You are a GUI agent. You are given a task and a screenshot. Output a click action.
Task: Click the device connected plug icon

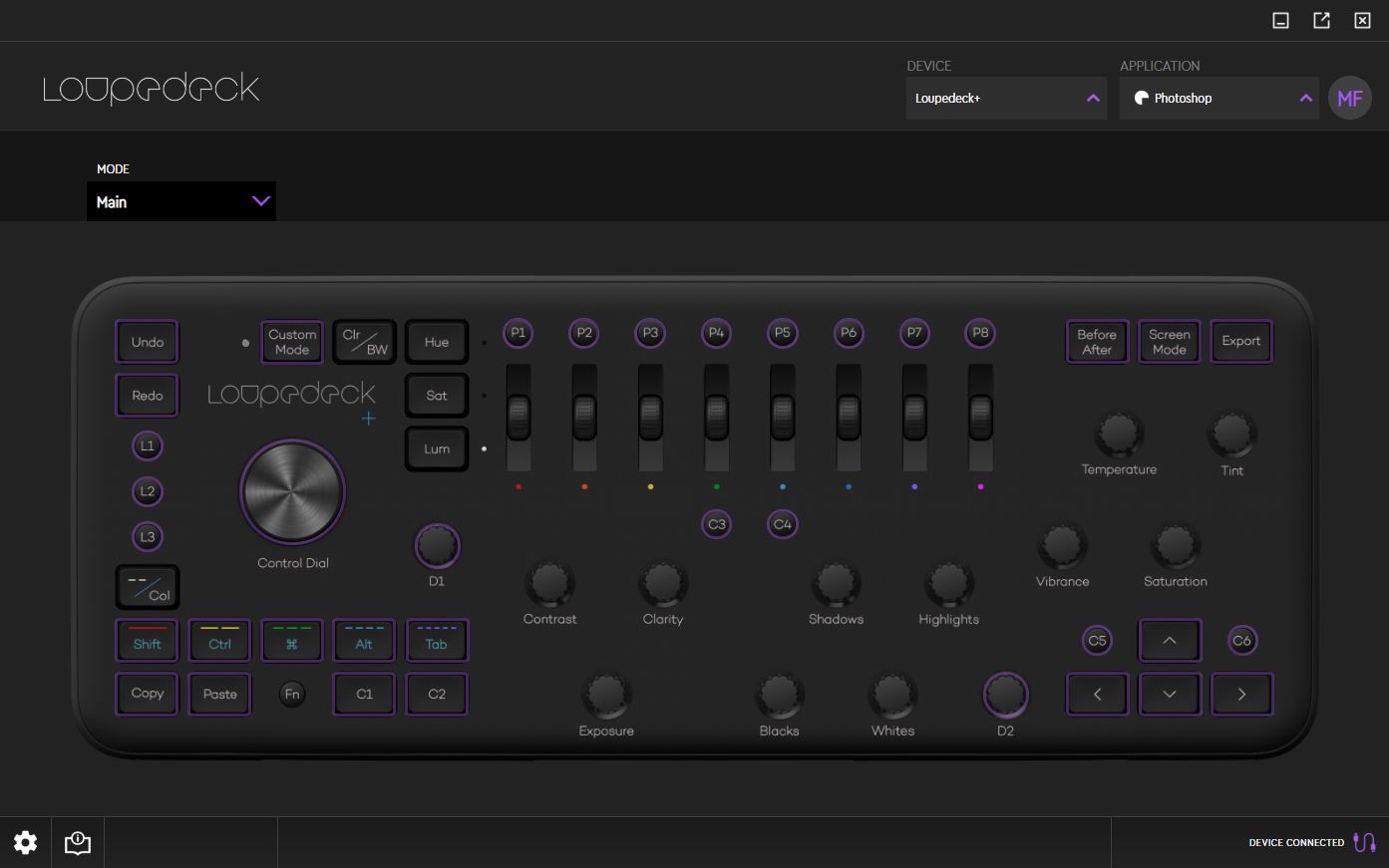click(x=1364, y=842)
